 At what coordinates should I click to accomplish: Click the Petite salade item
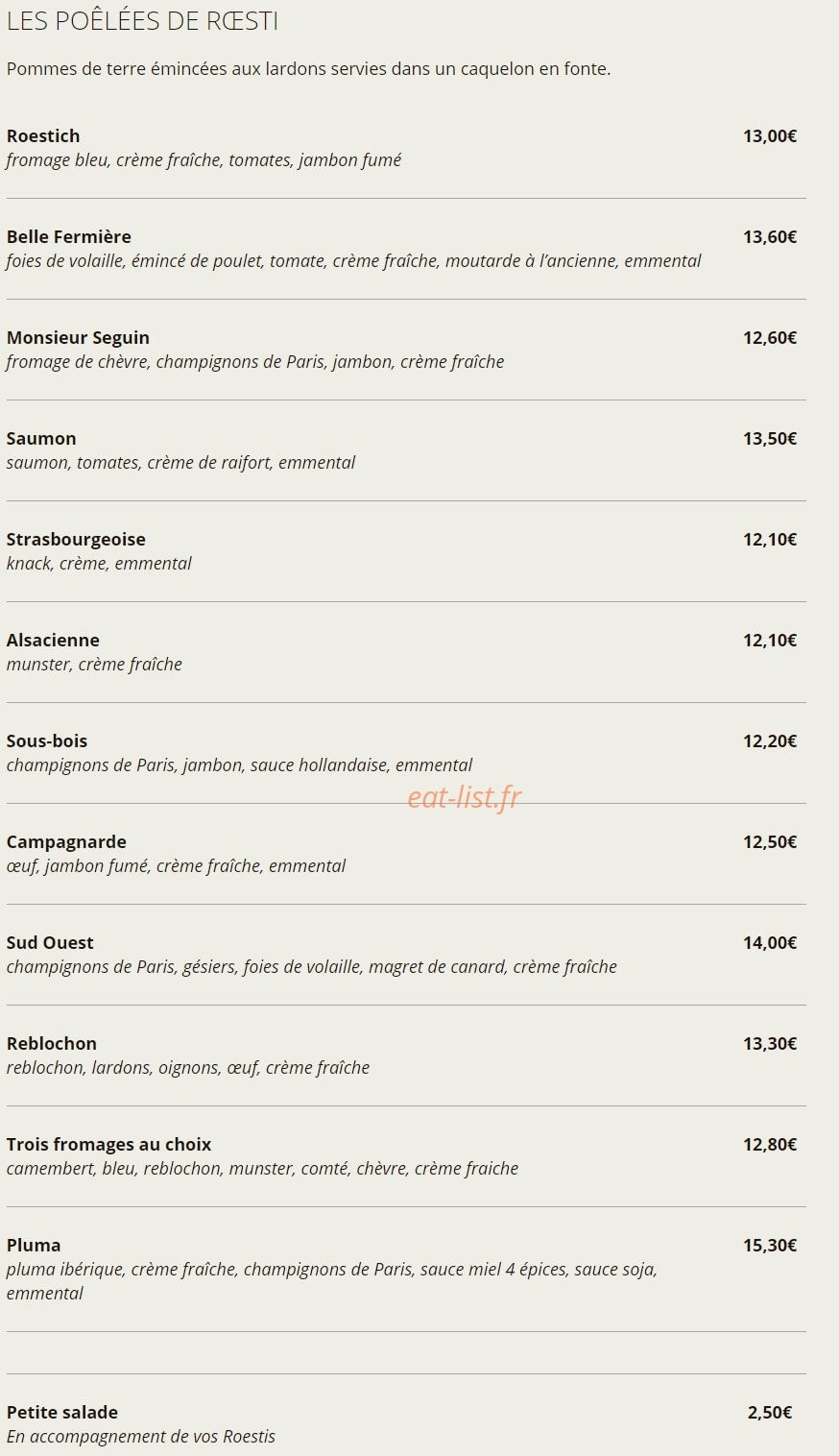tap(62, 1413)
